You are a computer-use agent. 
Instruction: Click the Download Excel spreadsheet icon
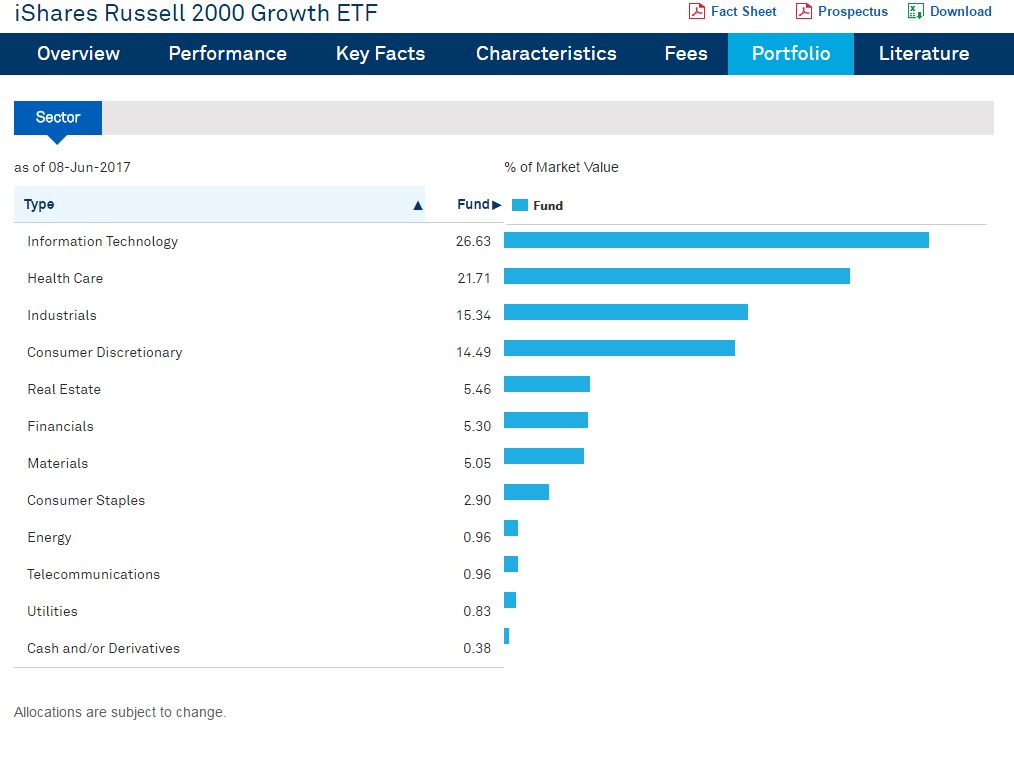click(915, 11)
